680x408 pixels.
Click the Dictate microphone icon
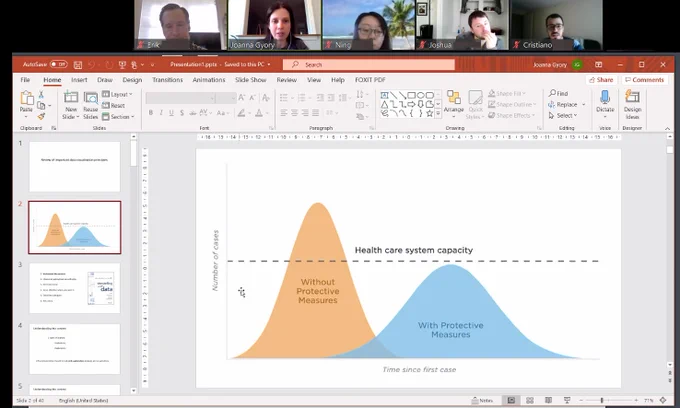click(605, 97)
